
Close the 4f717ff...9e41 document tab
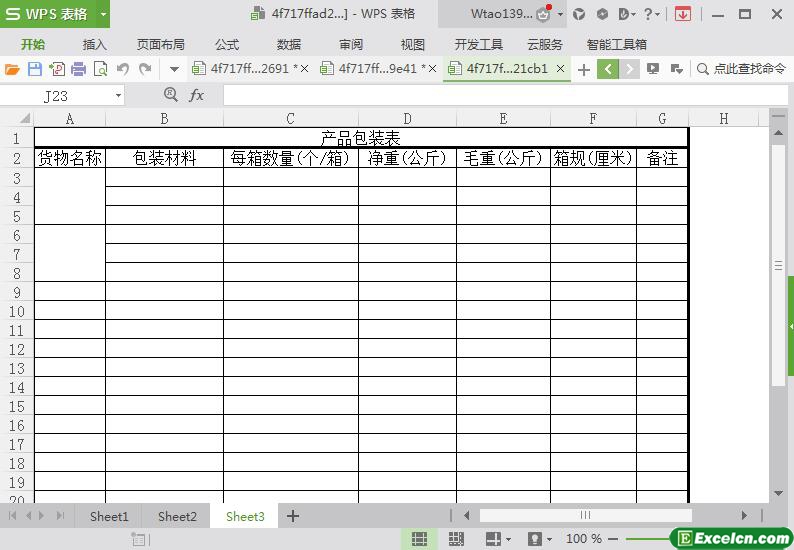[432, 69]
